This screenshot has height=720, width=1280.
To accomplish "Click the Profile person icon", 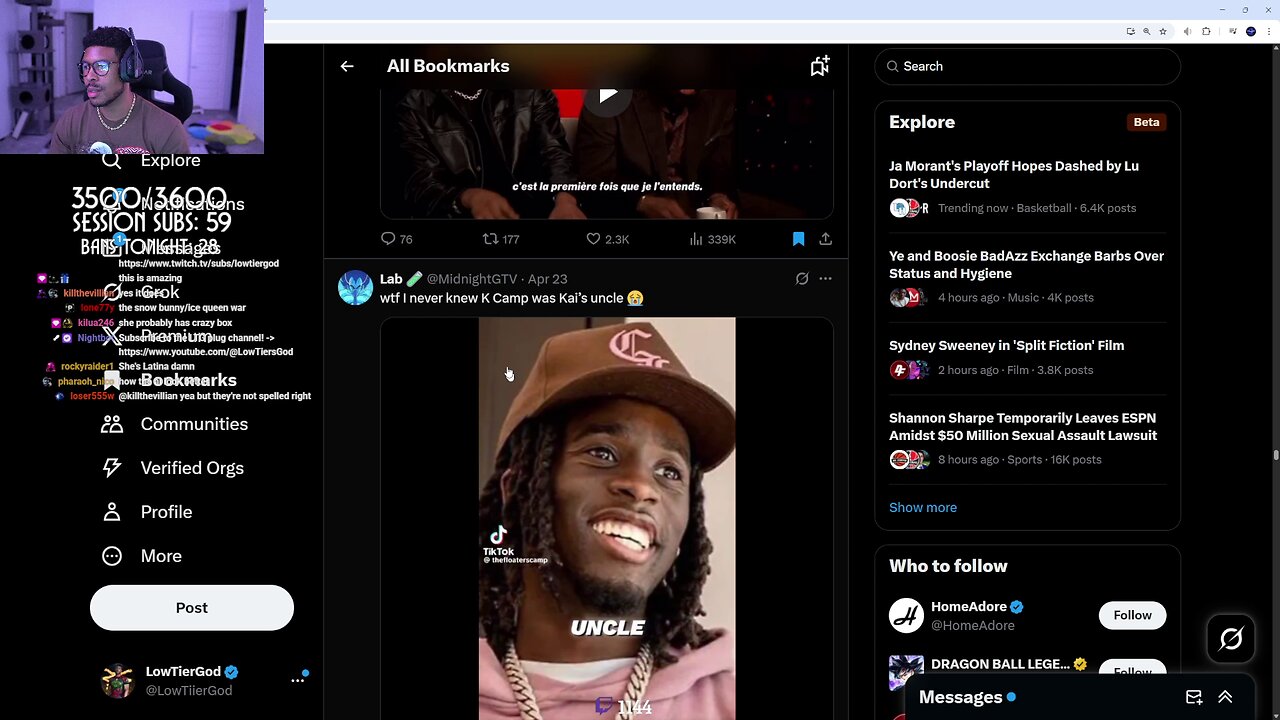I will 112,512.
